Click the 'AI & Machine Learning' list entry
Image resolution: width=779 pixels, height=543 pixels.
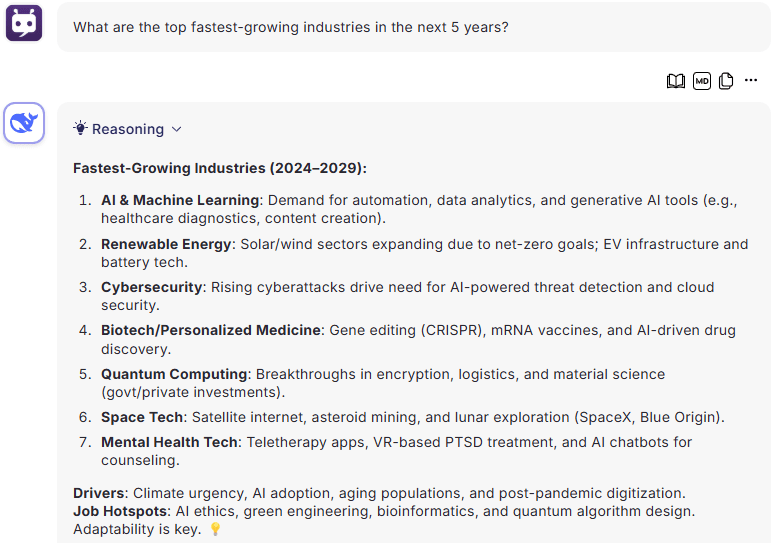[180, 200]
